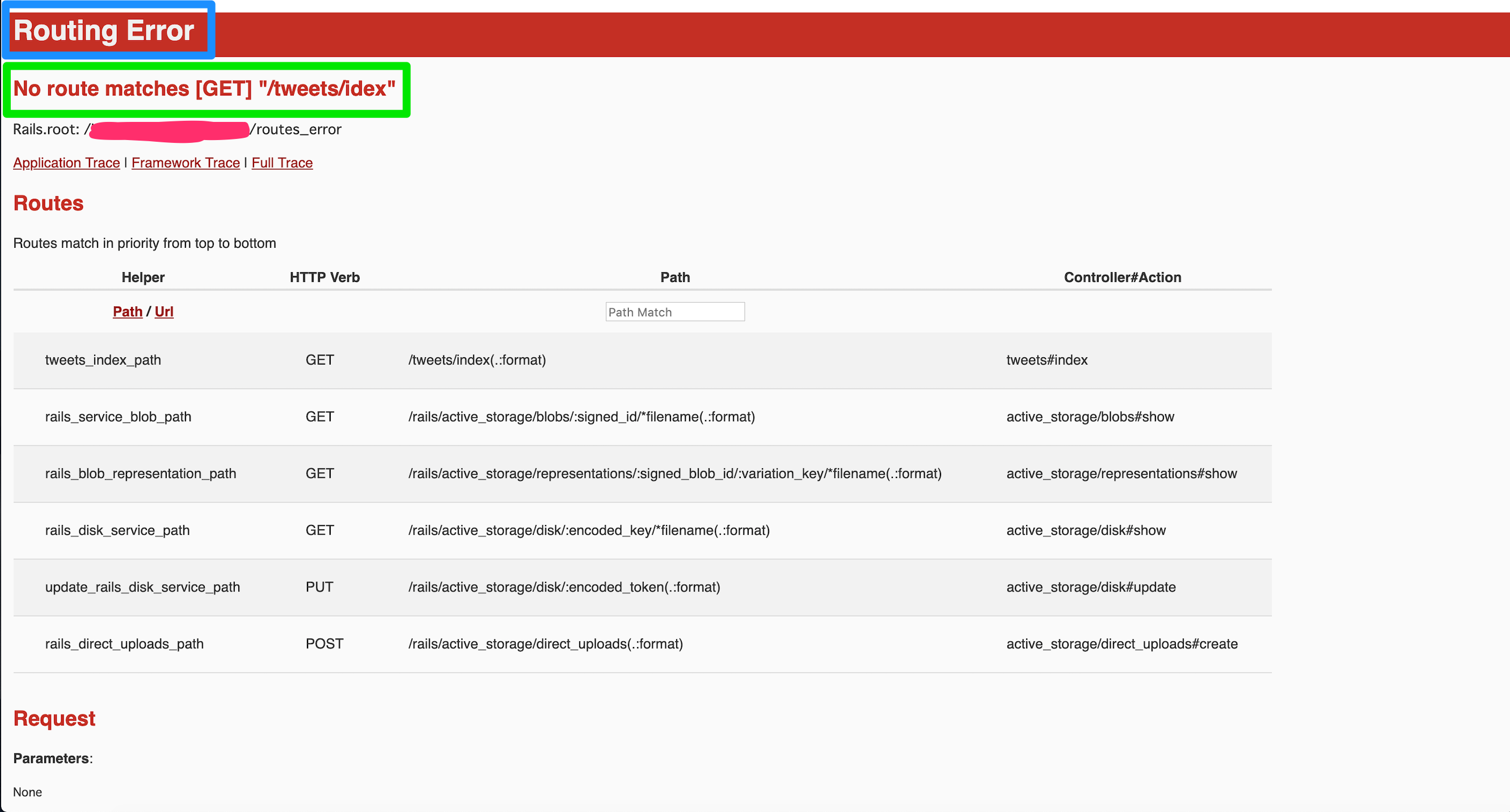This screenshot has height=812, width=1510.
Task: Switch helper display to Url
Action: [x=164, y=312]
